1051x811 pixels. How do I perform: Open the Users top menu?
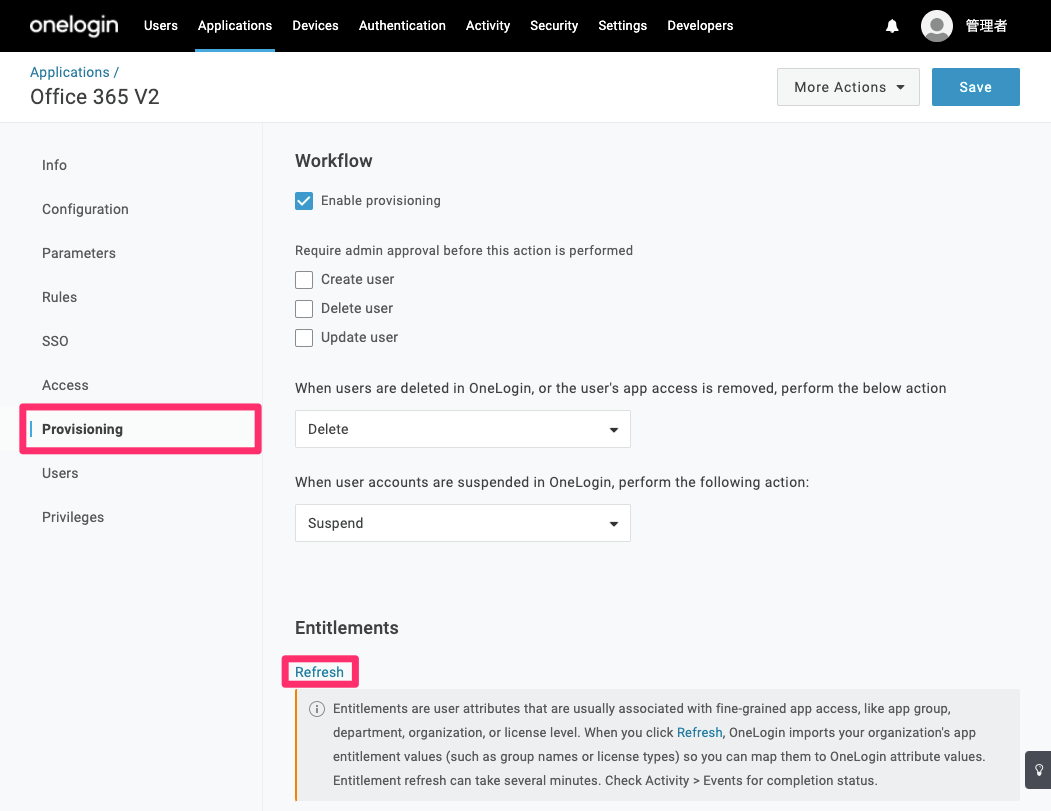pyautogui.click(x=161, y=25)
